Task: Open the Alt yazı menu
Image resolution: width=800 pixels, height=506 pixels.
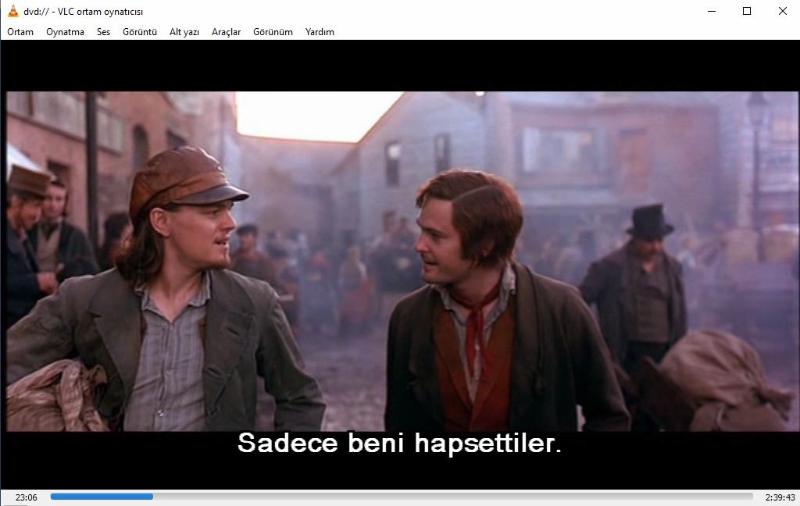Action: click(184, 32)
